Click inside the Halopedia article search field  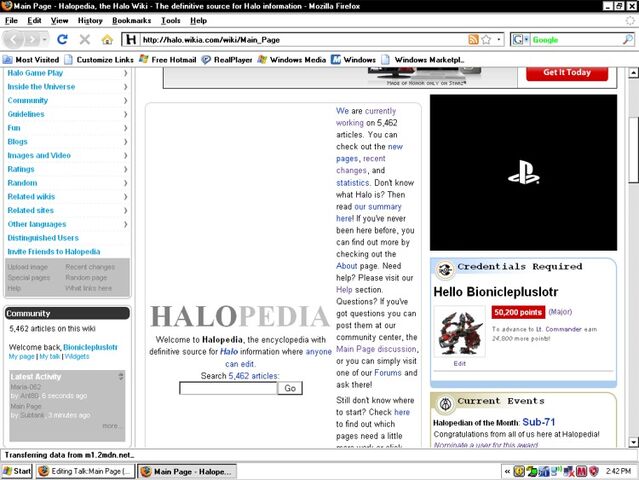[x=228, y=388]
